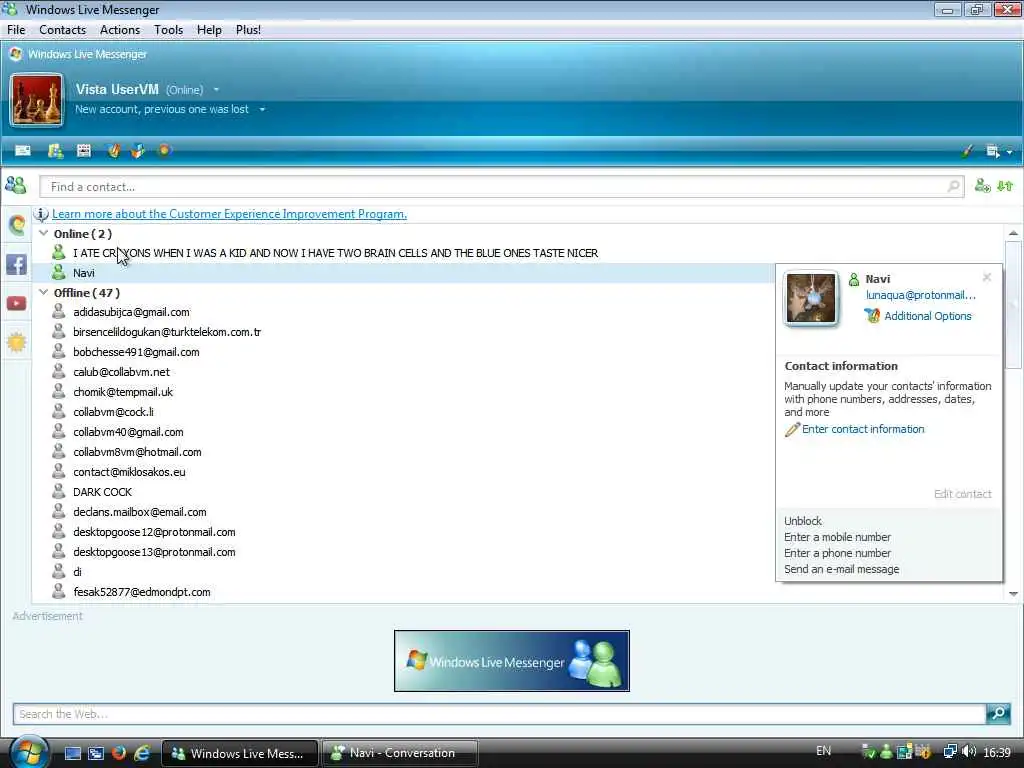Click Enter a mobile number
The height and width of the screenshot is (768, 1024).
(x=837, y=537)
